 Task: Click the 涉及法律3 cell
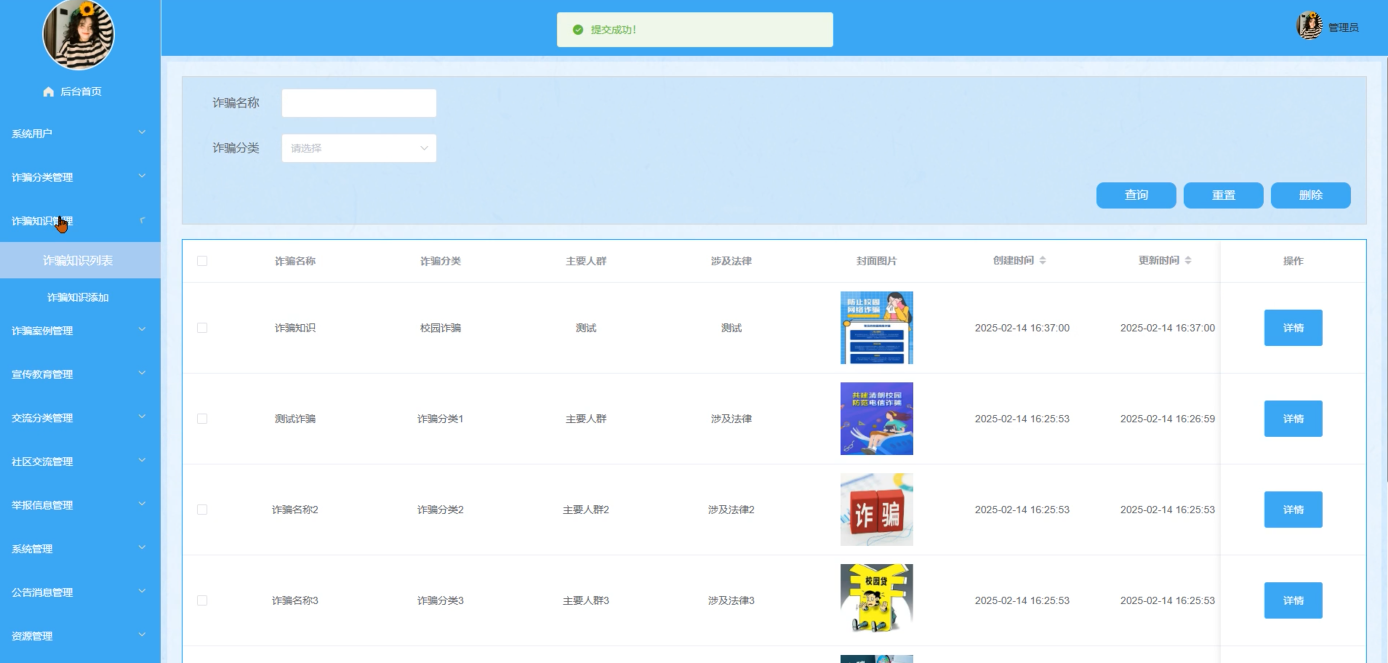(731, 601)
